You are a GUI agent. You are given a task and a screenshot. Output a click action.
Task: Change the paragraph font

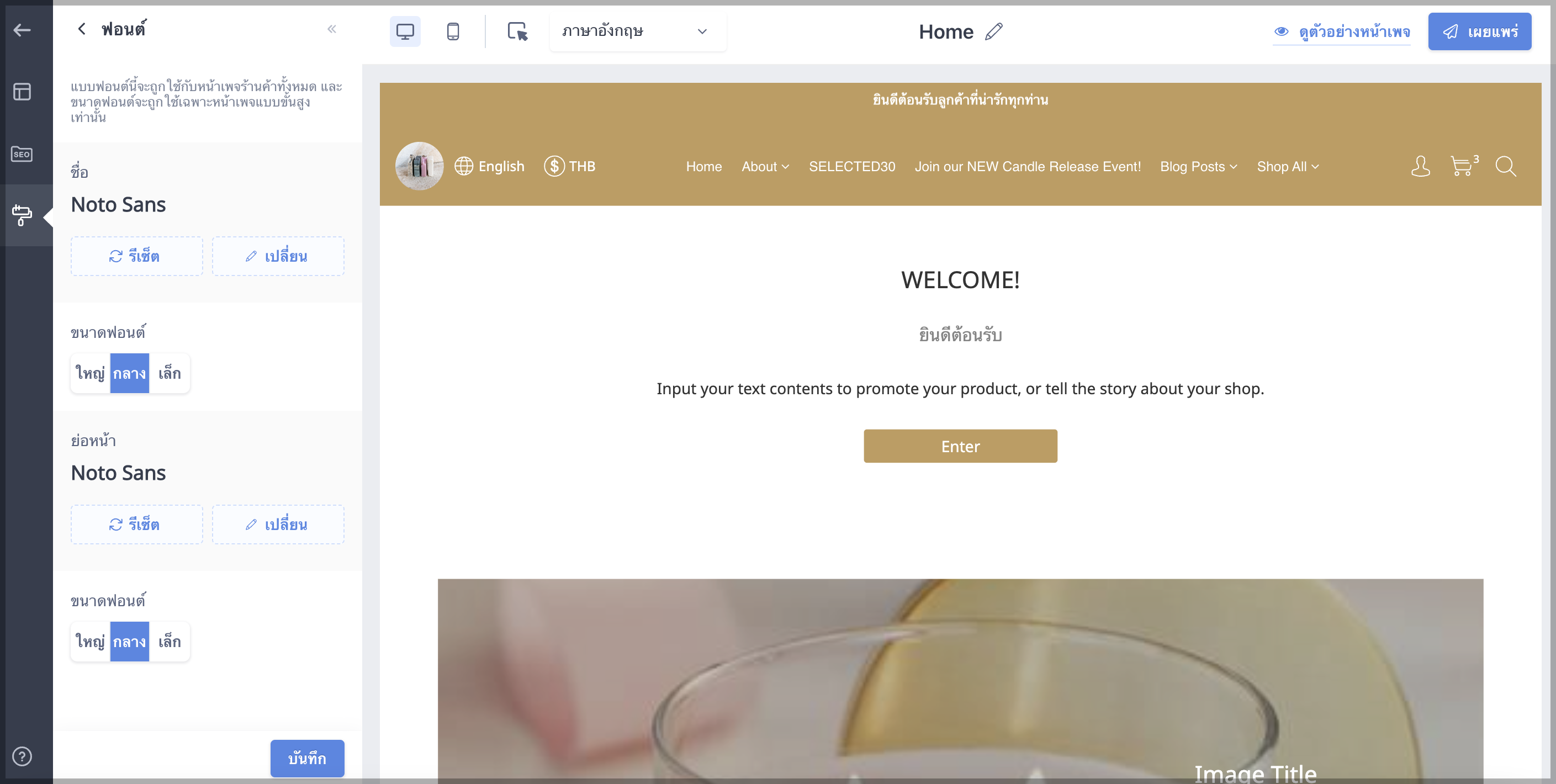tap(278, 525)
